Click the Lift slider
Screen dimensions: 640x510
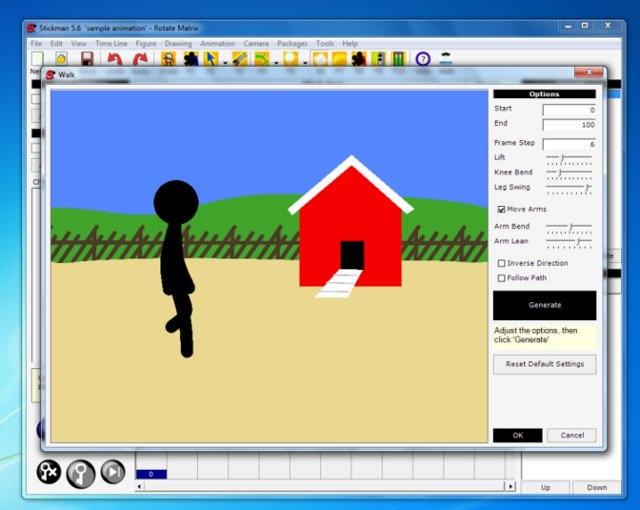tap(569, 159)
